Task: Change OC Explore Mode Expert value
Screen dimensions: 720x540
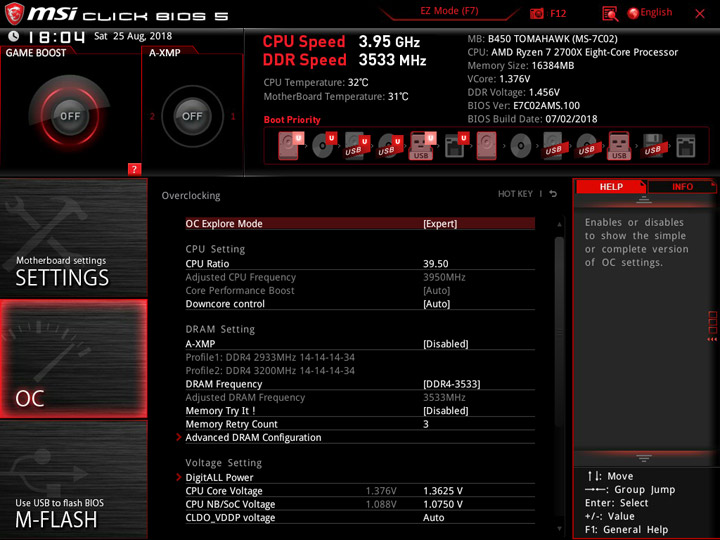Action: pos(440,224)
